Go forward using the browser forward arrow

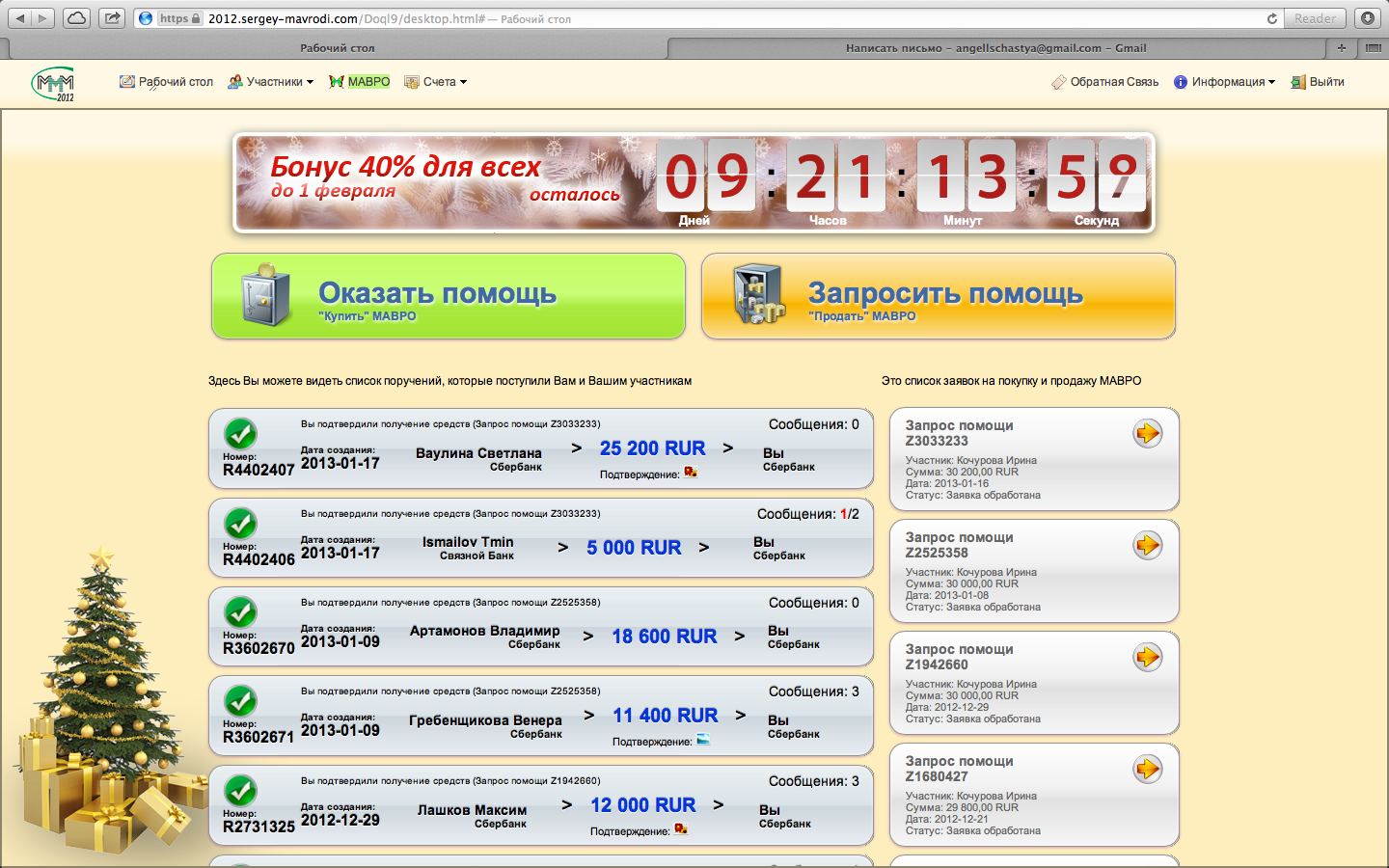coord(43,18)
